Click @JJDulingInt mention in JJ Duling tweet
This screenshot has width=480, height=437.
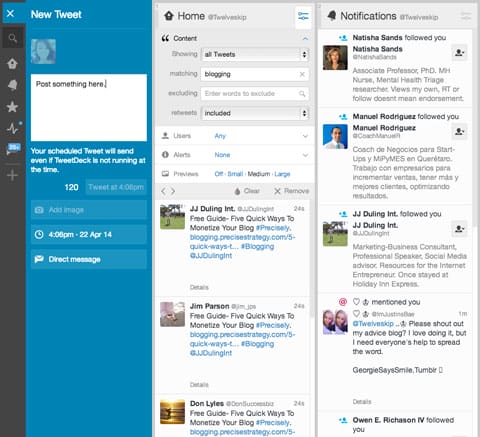pyautogui.click(x=211, y=256)
